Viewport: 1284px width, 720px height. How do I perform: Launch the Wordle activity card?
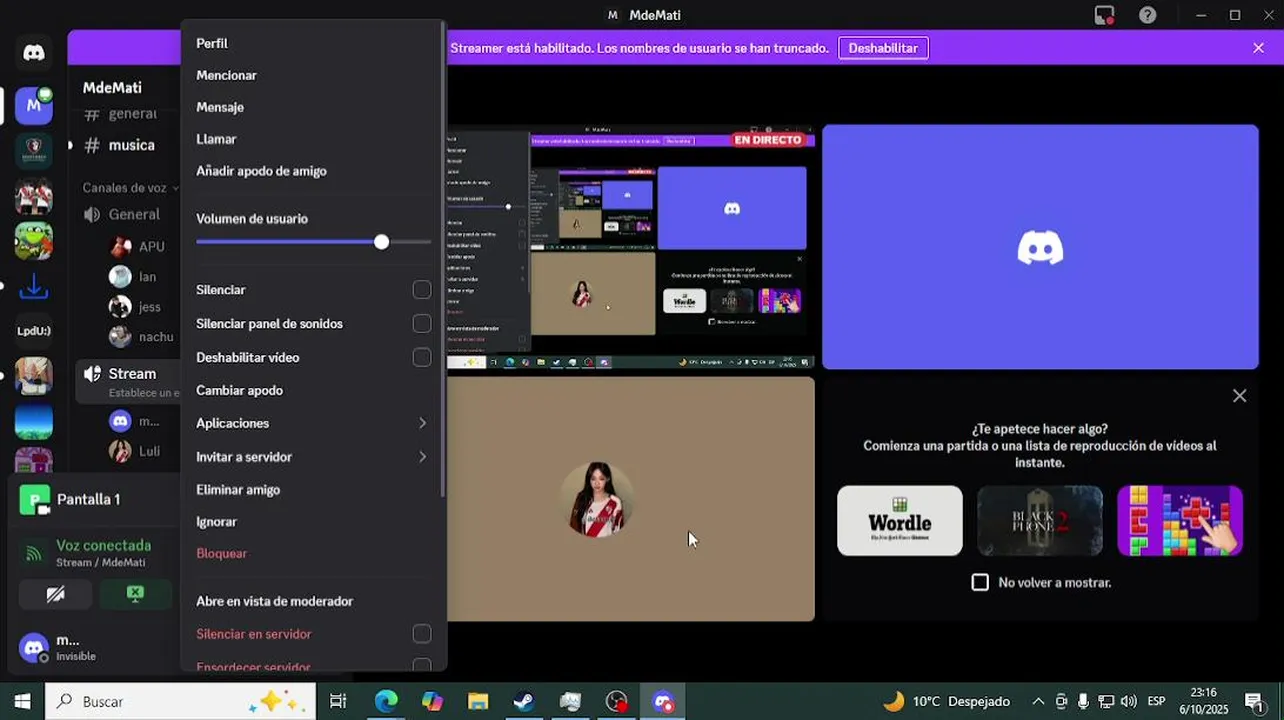(x=900, y=521)
